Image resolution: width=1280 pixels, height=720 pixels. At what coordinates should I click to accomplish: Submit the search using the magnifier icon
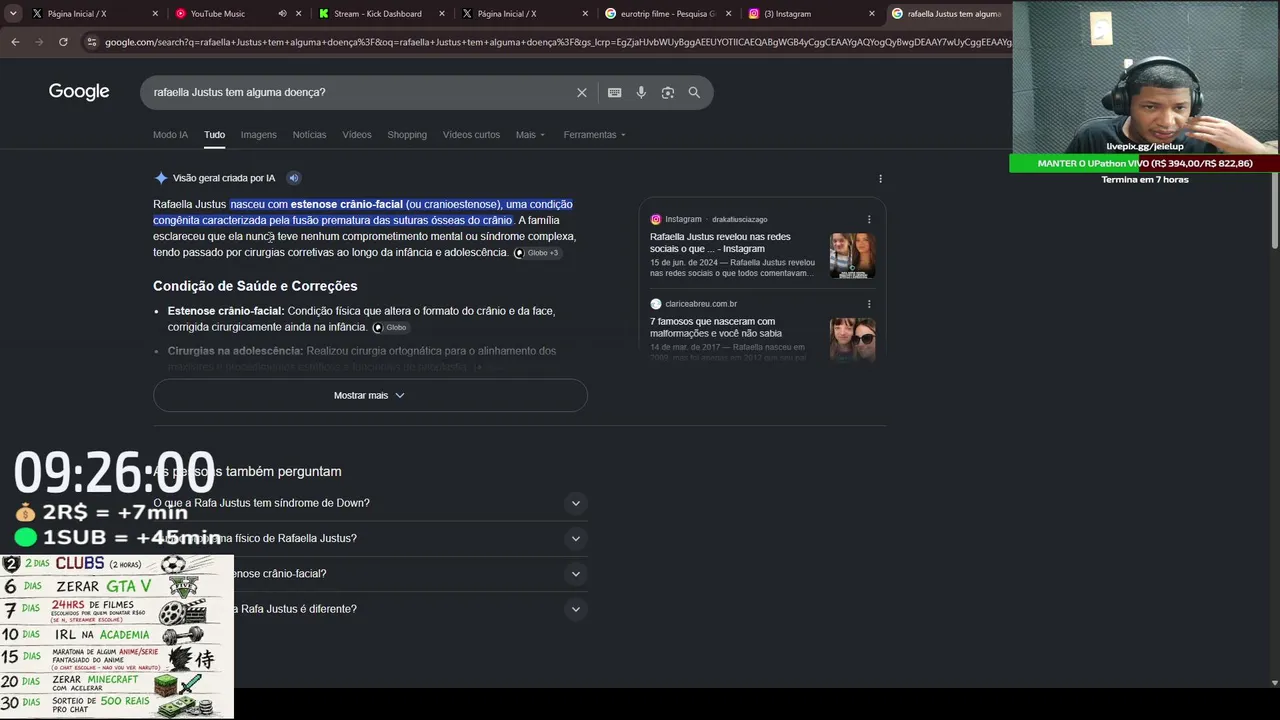click(x=694, y=93)
